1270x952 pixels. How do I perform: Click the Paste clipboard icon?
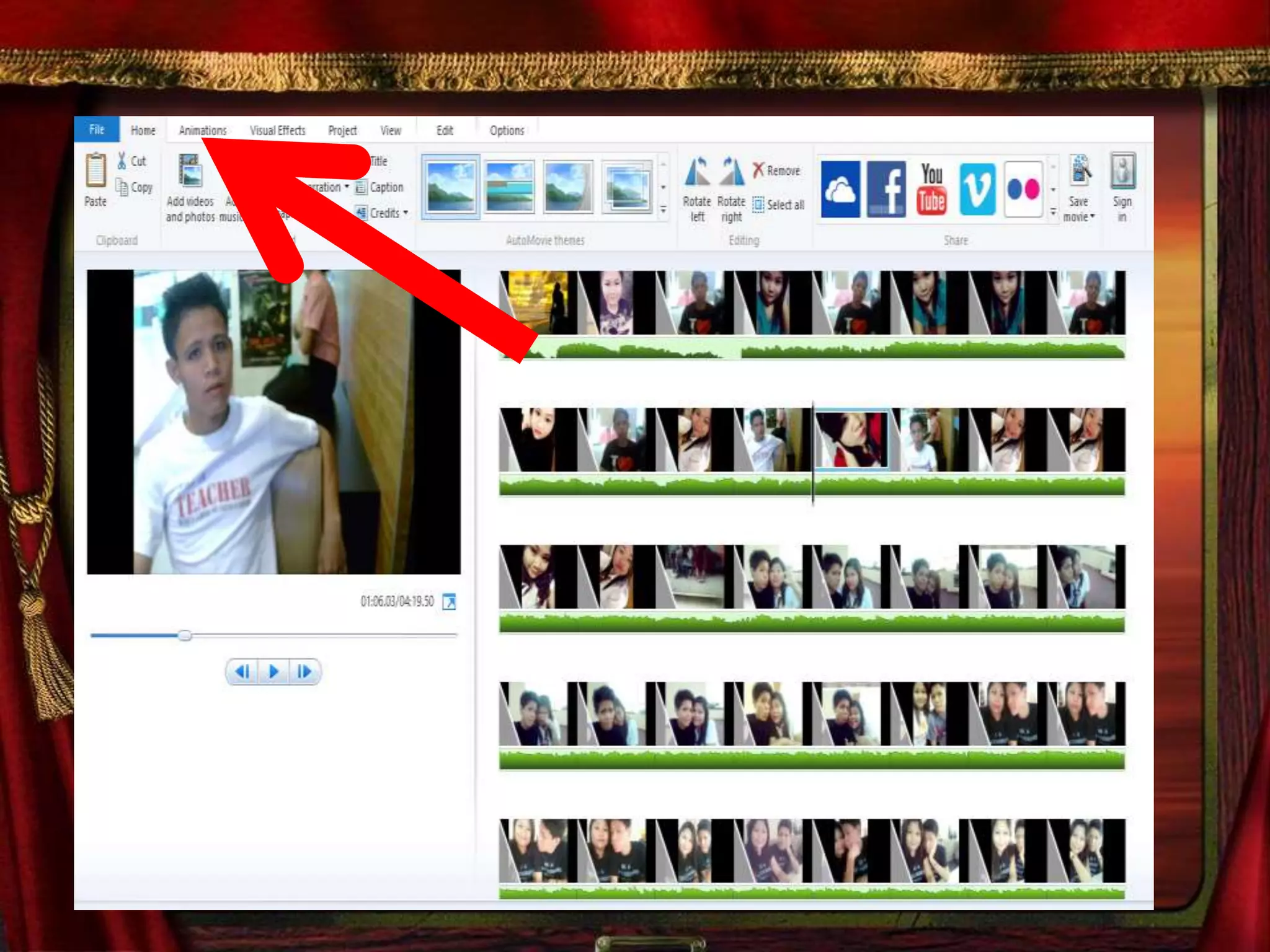pyautogui.click(x=96, y=170)
